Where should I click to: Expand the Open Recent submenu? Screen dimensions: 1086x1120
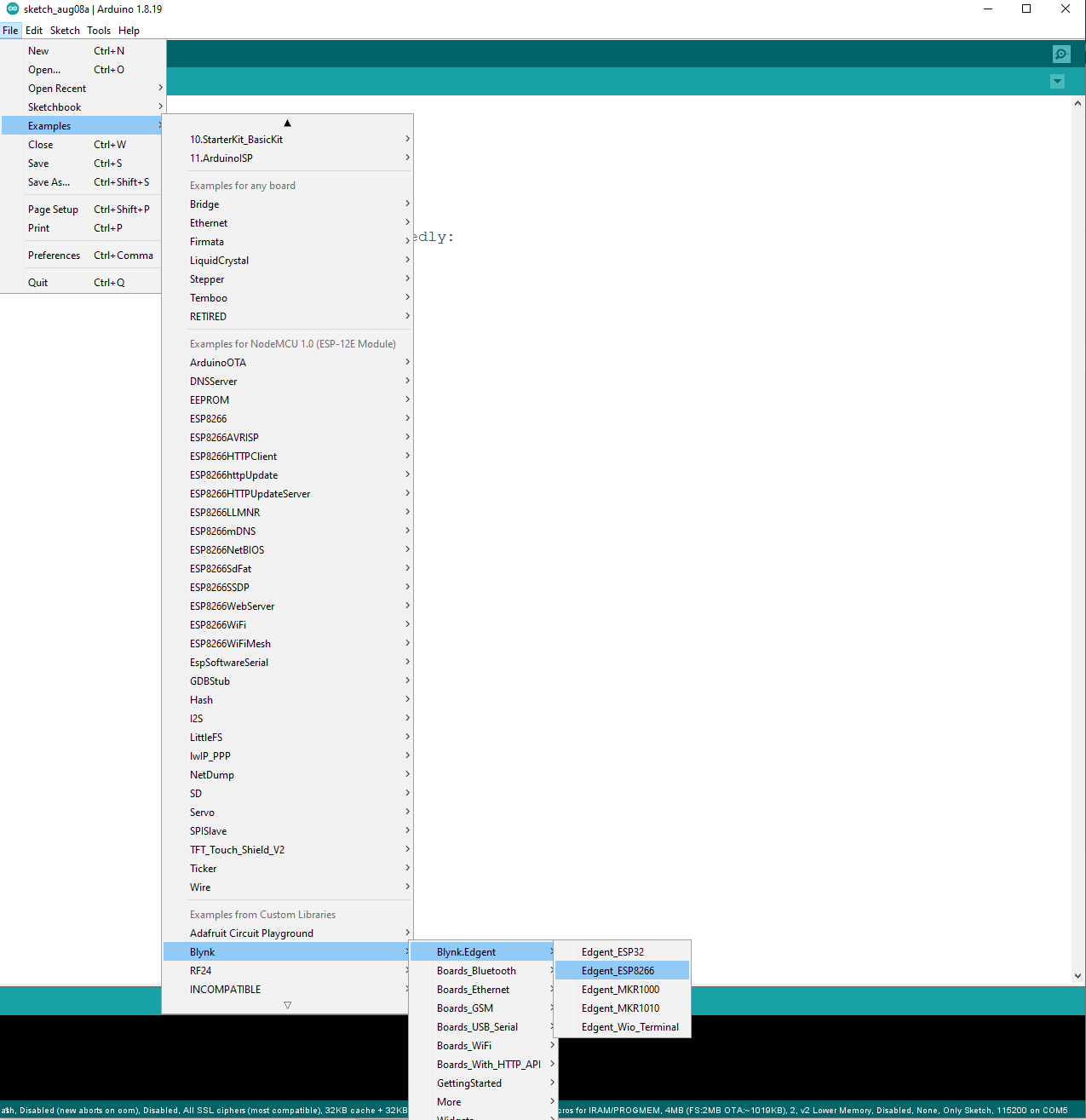pos(82,89)
